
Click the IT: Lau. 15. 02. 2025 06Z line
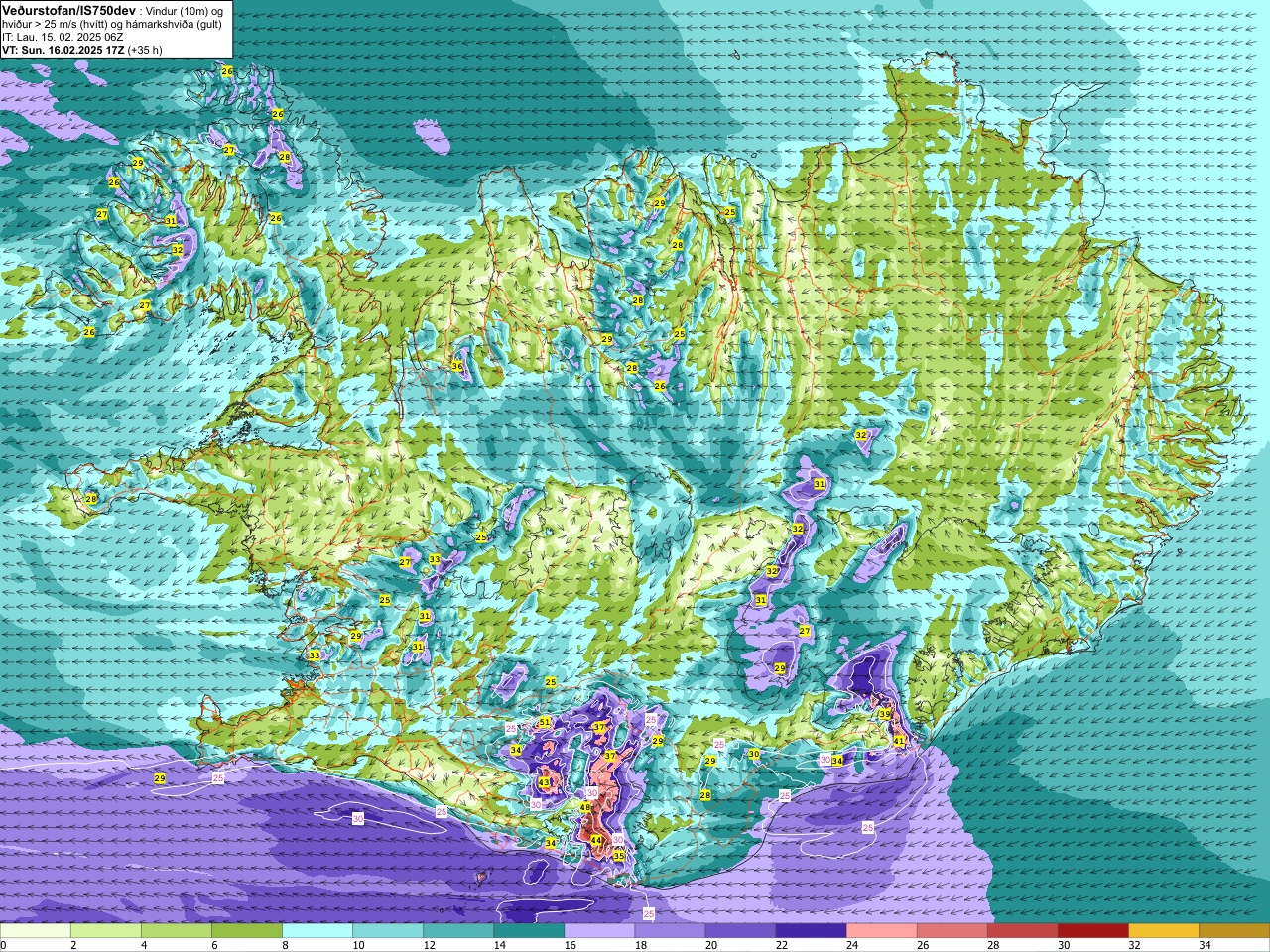[62, 37]
